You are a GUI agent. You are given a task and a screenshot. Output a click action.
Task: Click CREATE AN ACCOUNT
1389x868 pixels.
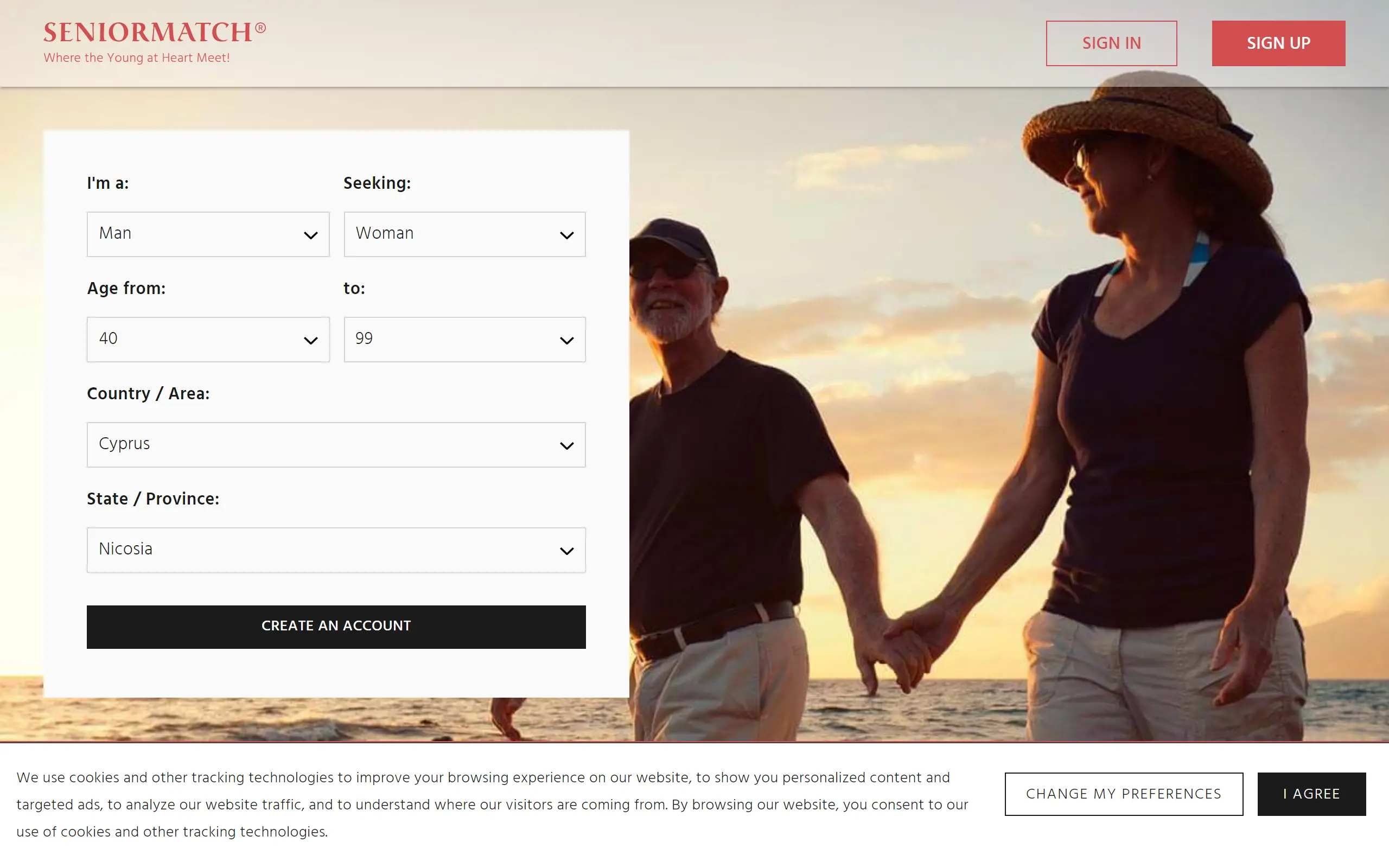[x=336, y=626]
